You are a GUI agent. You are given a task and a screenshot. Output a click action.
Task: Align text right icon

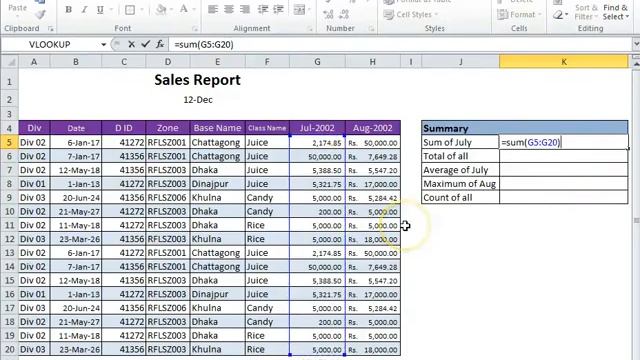[x=244, y=9]
